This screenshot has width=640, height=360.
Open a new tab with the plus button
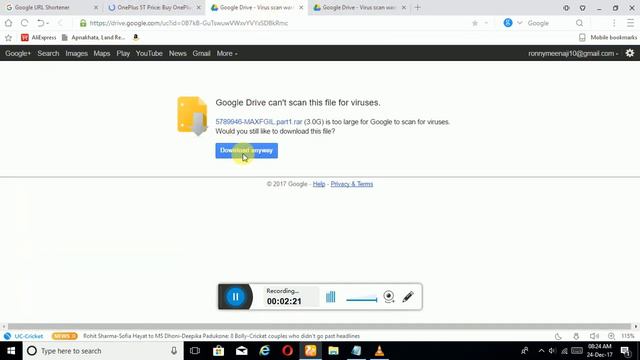tap(418, 7)
